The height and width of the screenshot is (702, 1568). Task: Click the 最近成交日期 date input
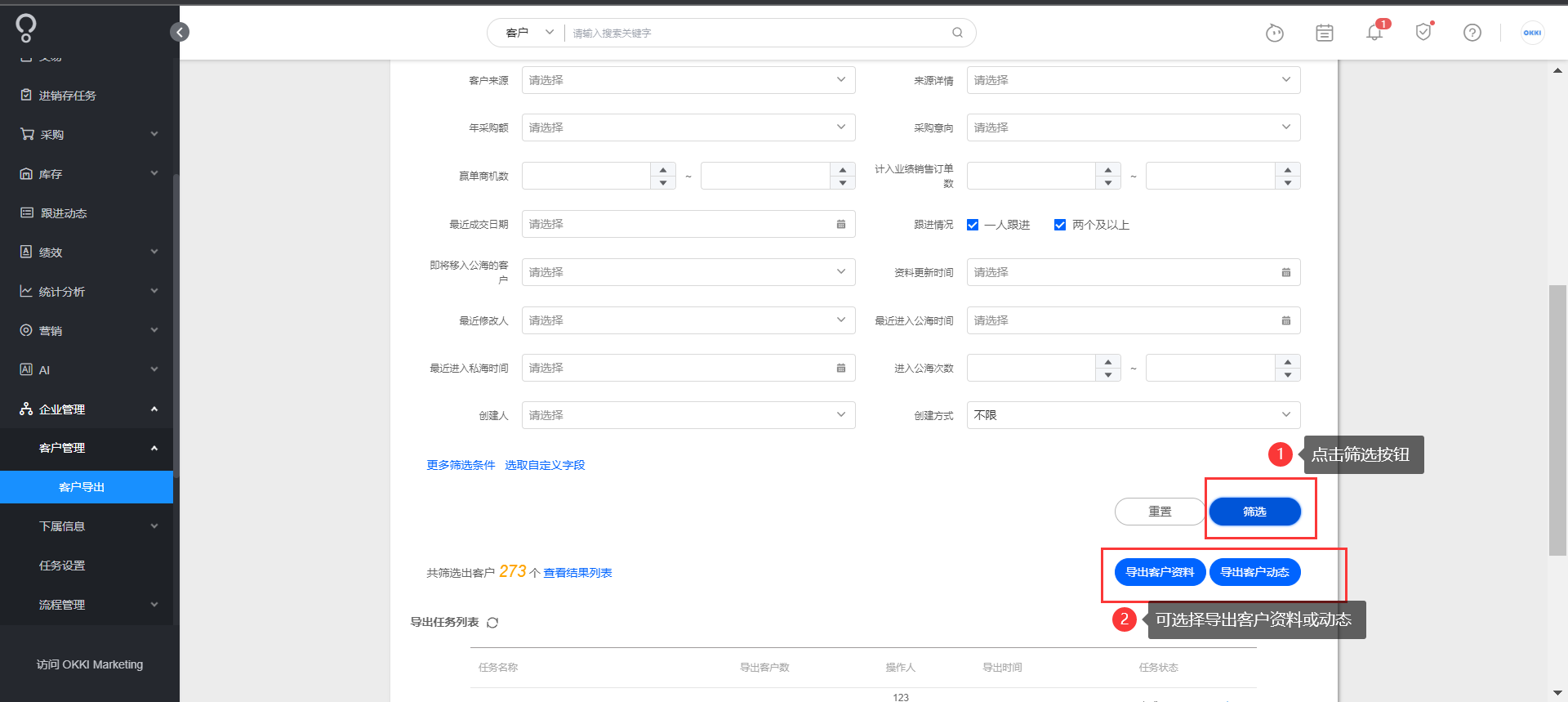[x=688, y=224]
